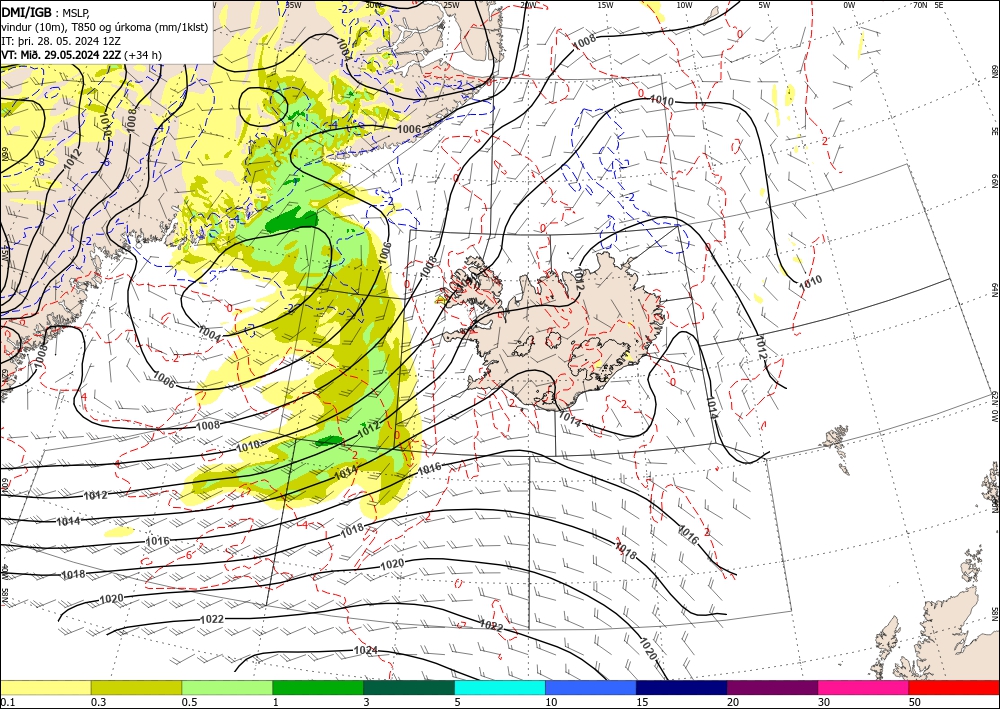Select the dark green legend swatch
This screenshot has width=1000, height=709.
(409, 688)
